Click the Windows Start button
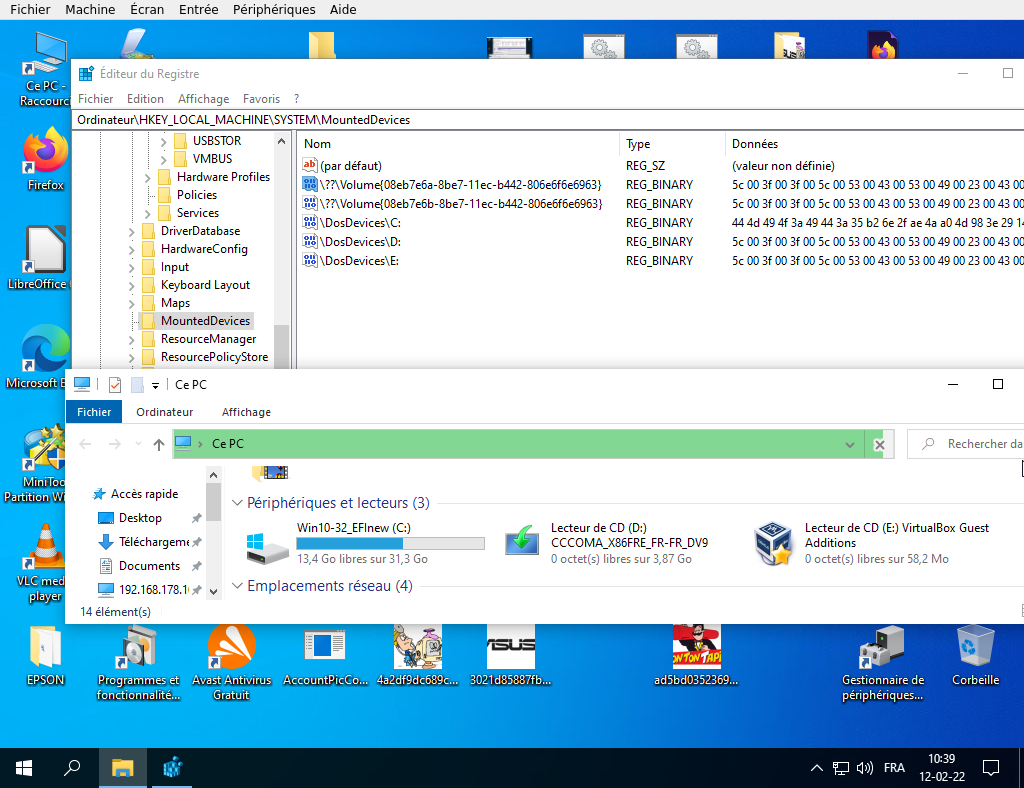 [24, 768]
